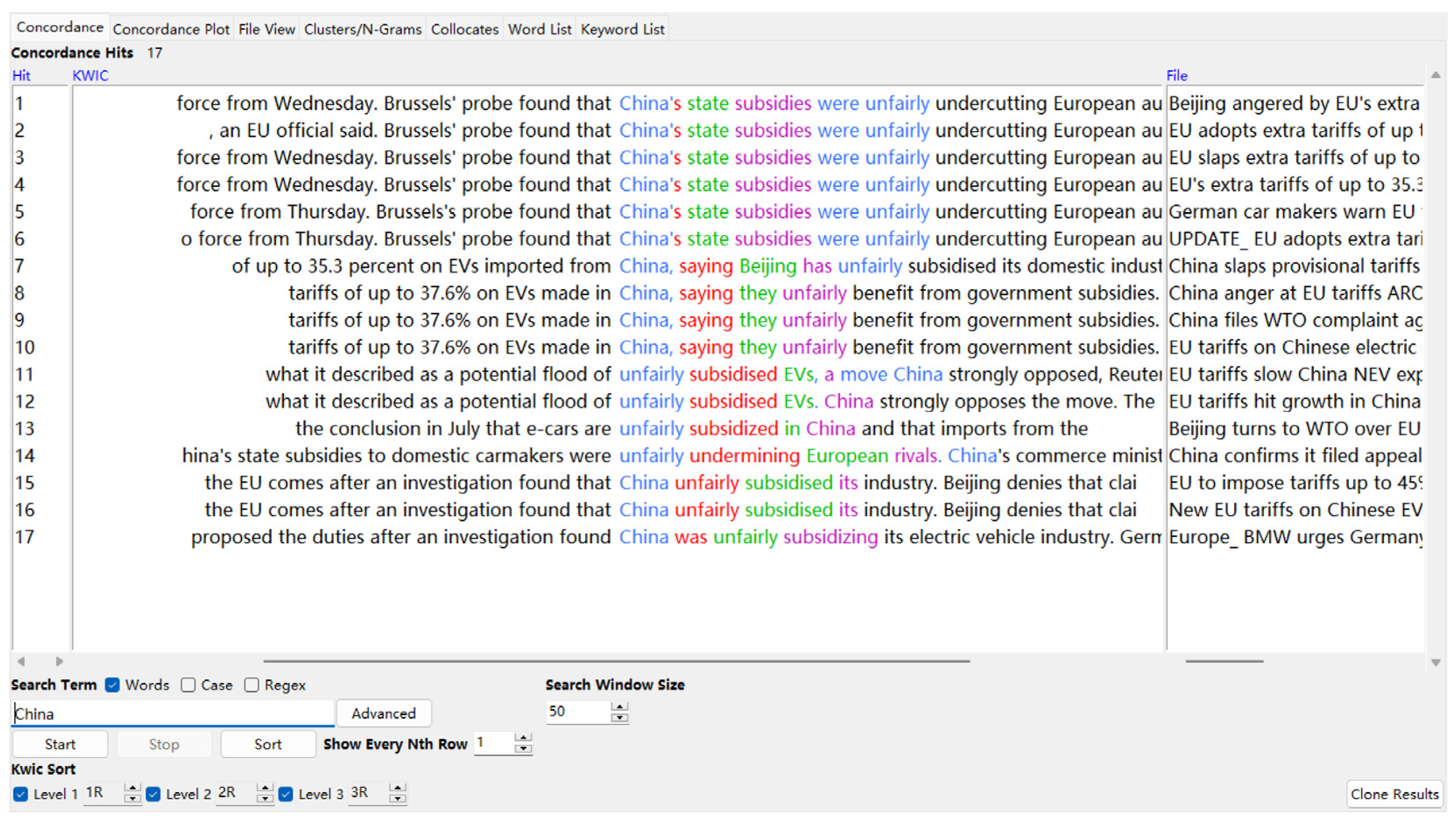Viewport: 1456px width, 824px height.
Task: Click the Advanced search button
Action: pos(383,713)
